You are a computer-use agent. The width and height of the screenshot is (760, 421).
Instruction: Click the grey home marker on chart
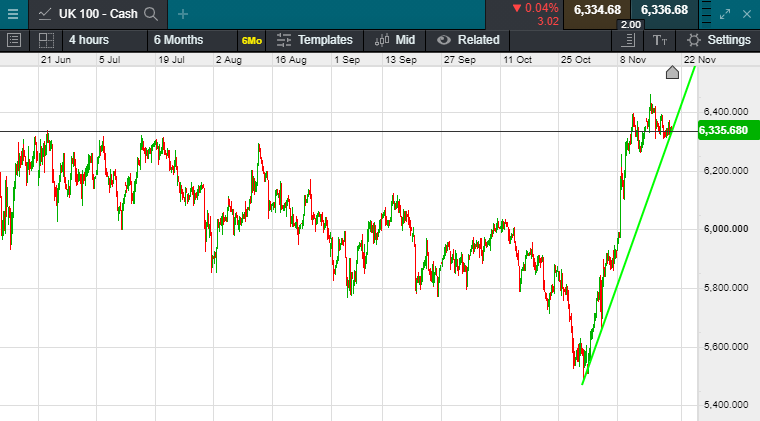coord(672,72)
